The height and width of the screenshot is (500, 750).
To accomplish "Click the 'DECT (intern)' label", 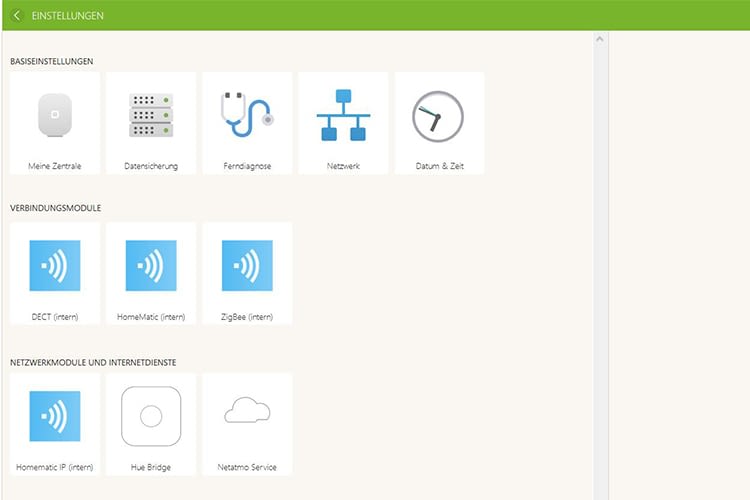I will click(x=55, y=317).
